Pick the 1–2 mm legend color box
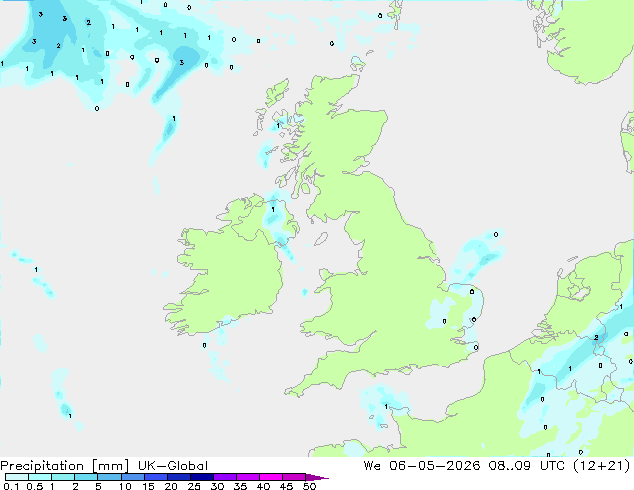The height and width of the screenshot is (490, 634). point(63,477)
